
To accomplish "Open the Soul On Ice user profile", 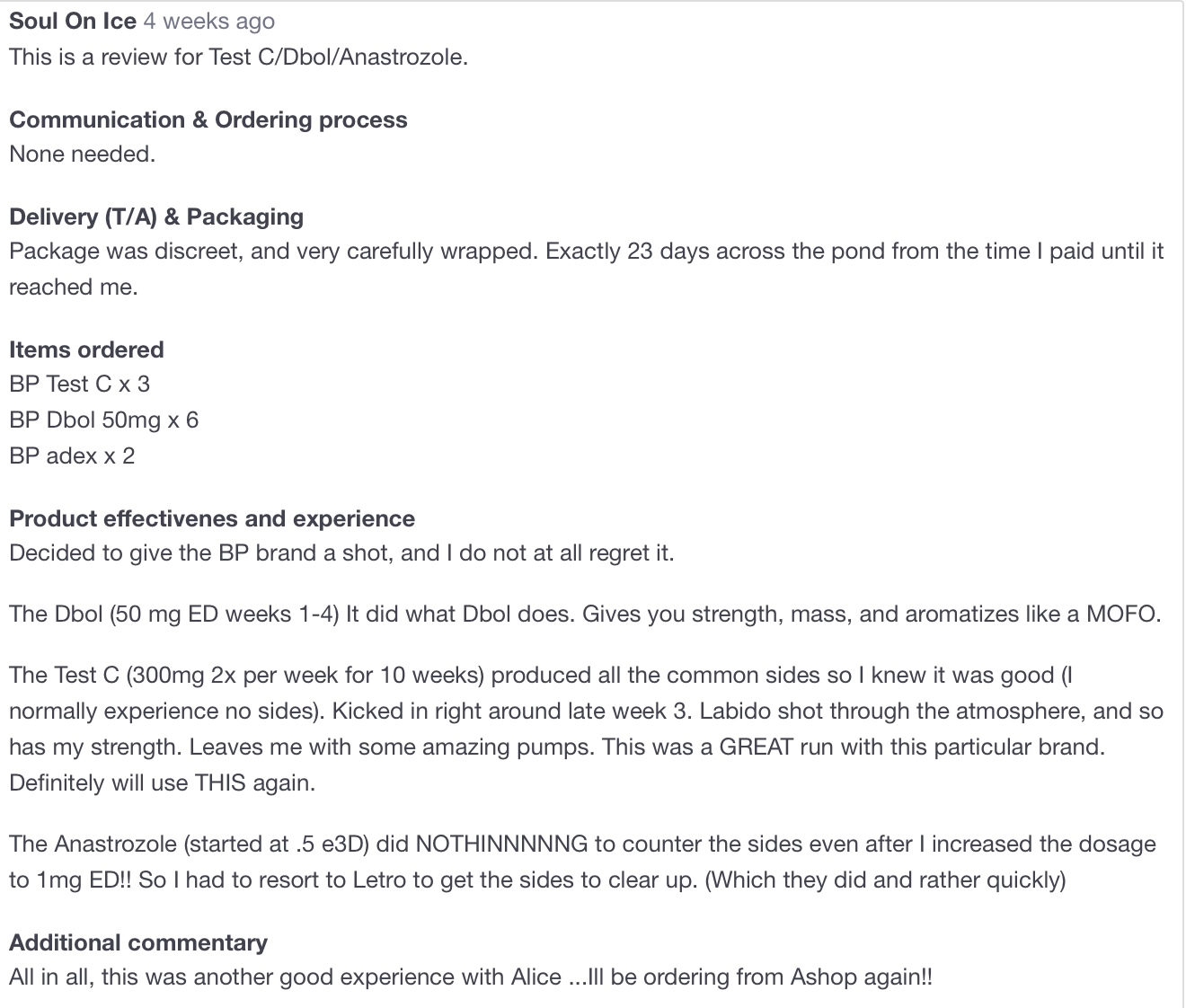I will tap(73, 21).
